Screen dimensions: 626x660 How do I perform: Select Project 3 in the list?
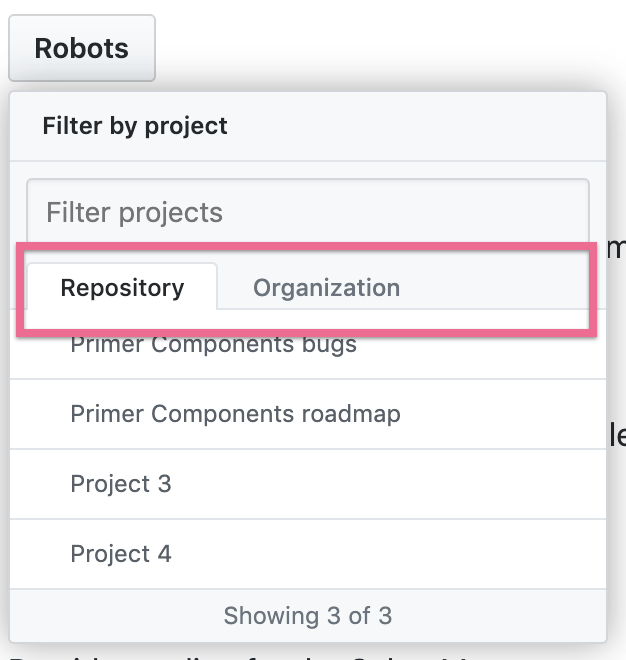click(121, 484)
